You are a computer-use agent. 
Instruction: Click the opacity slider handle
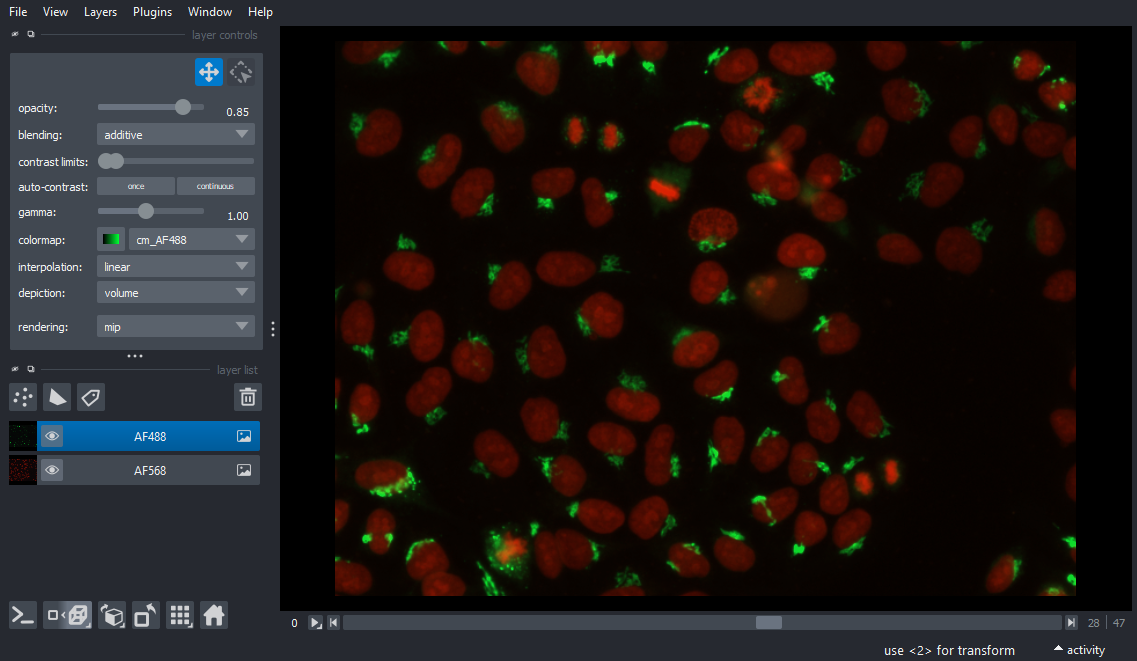183,107
